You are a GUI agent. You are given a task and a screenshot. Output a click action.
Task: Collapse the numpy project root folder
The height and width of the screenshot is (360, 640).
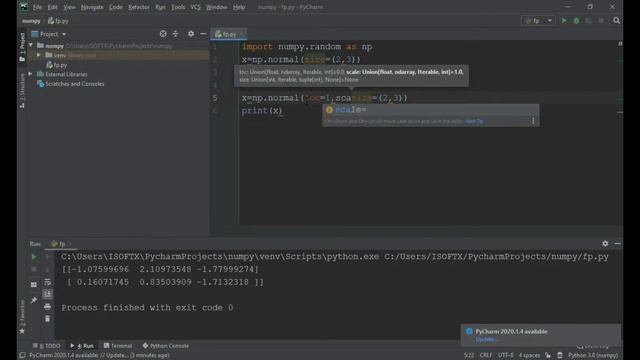(31, 45)
